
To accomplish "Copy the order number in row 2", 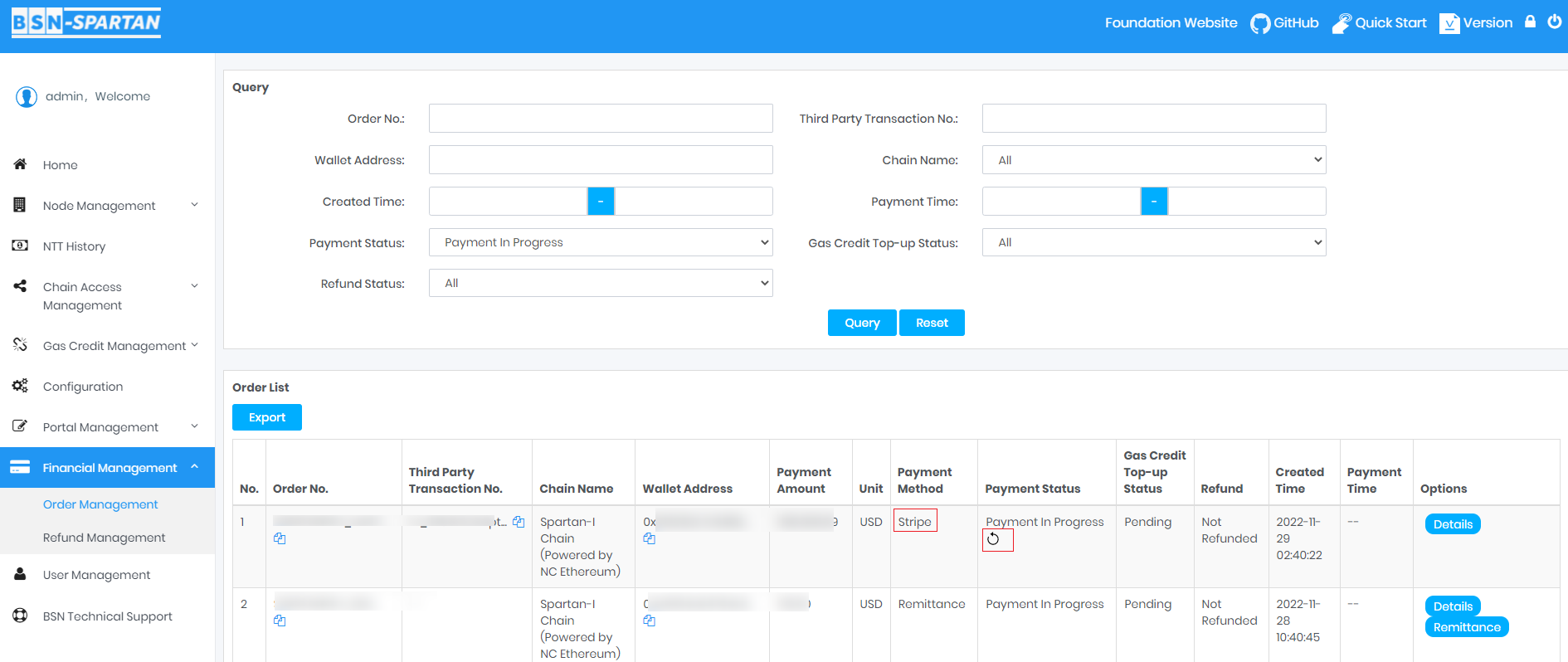I will (x=280, y=621).
